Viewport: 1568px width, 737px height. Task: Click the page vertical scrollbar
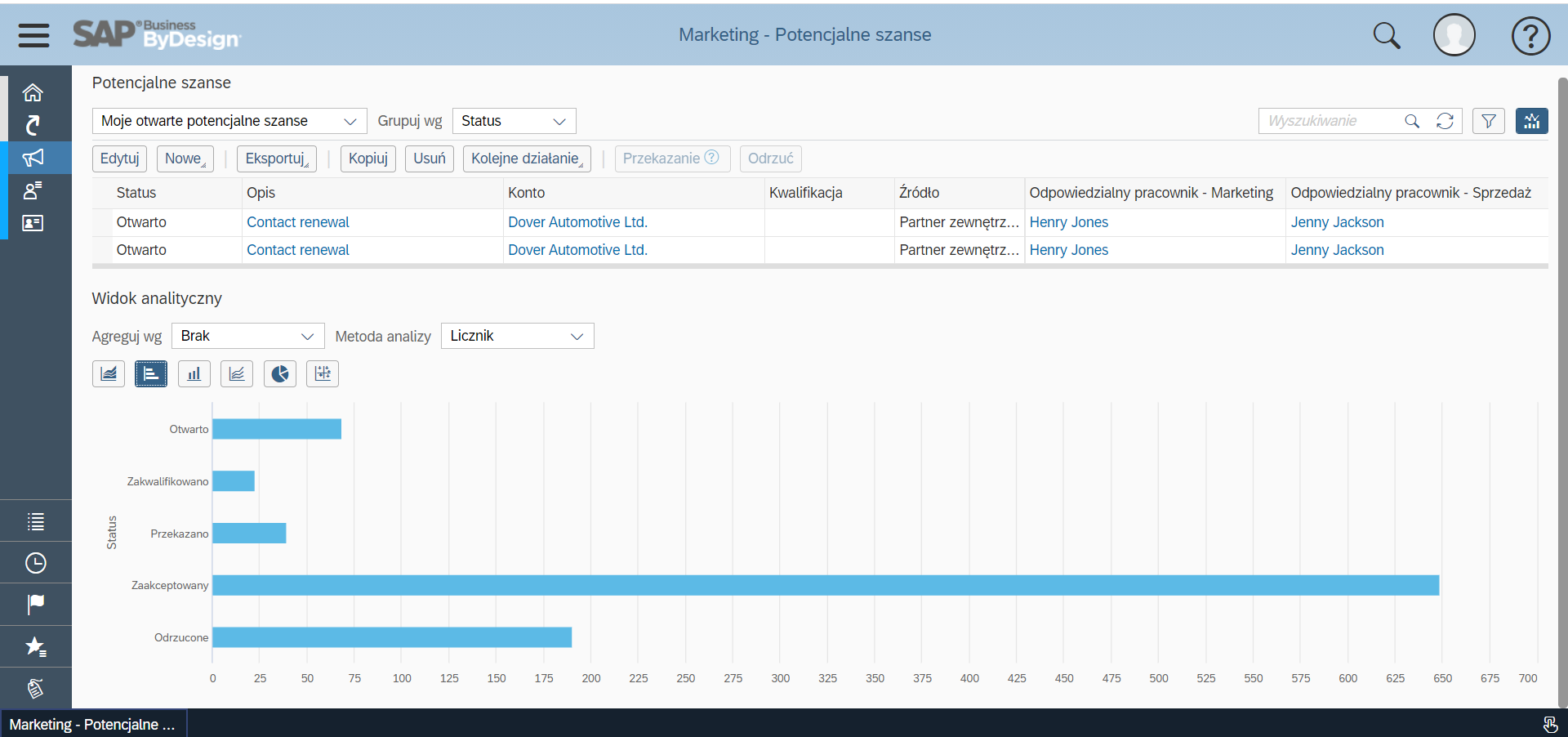(x=1562, y=392)
